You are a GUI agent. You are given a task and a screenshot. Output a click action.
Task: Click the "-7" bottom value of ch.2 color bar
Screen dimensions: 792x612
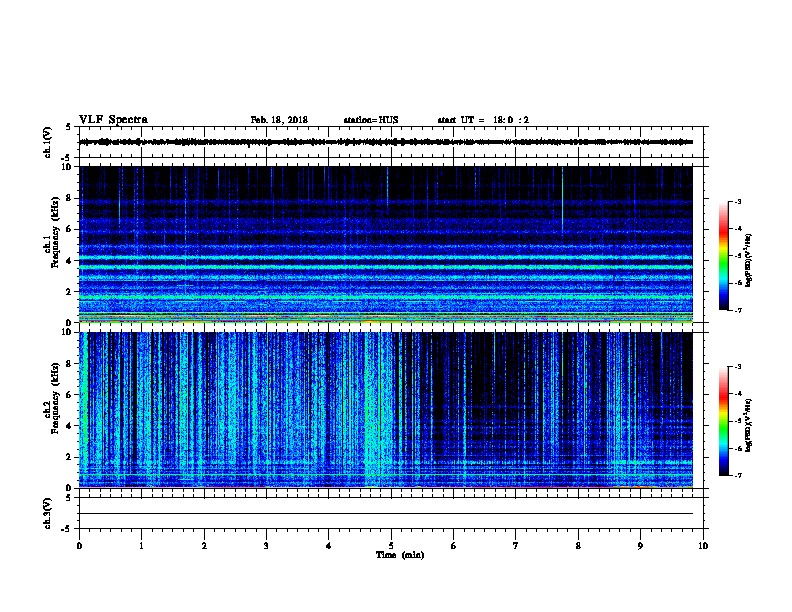738,476
